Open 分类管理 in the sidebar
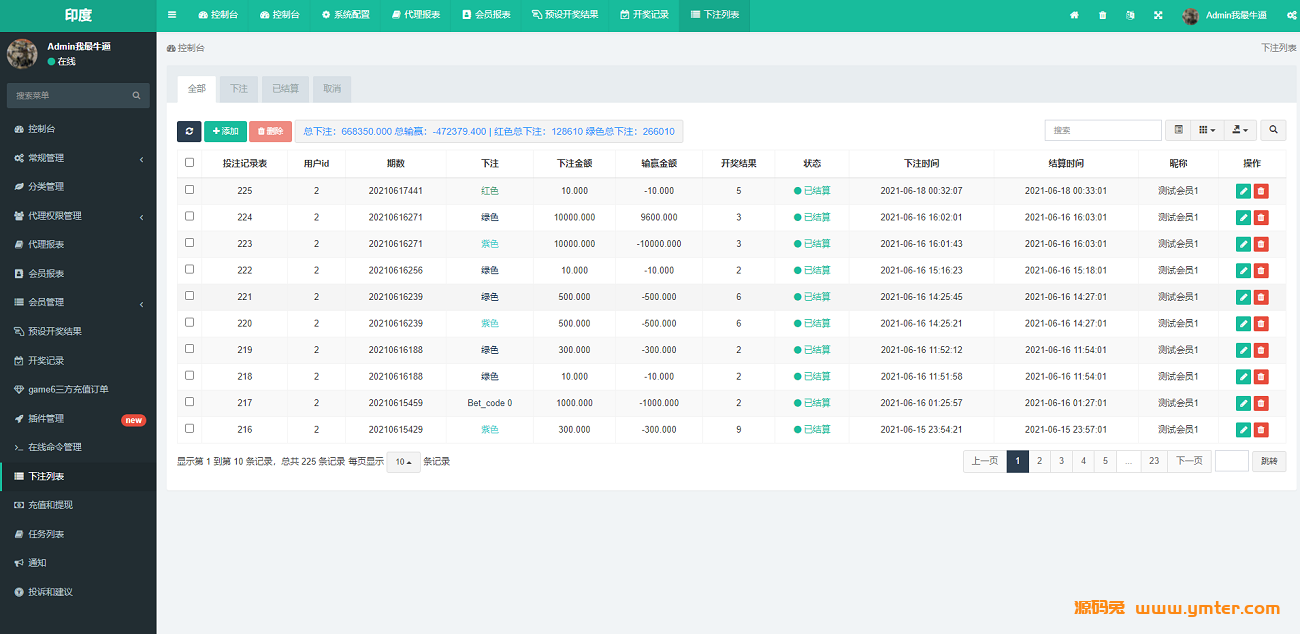1300x634 pixels. click(x=78, y=186)
